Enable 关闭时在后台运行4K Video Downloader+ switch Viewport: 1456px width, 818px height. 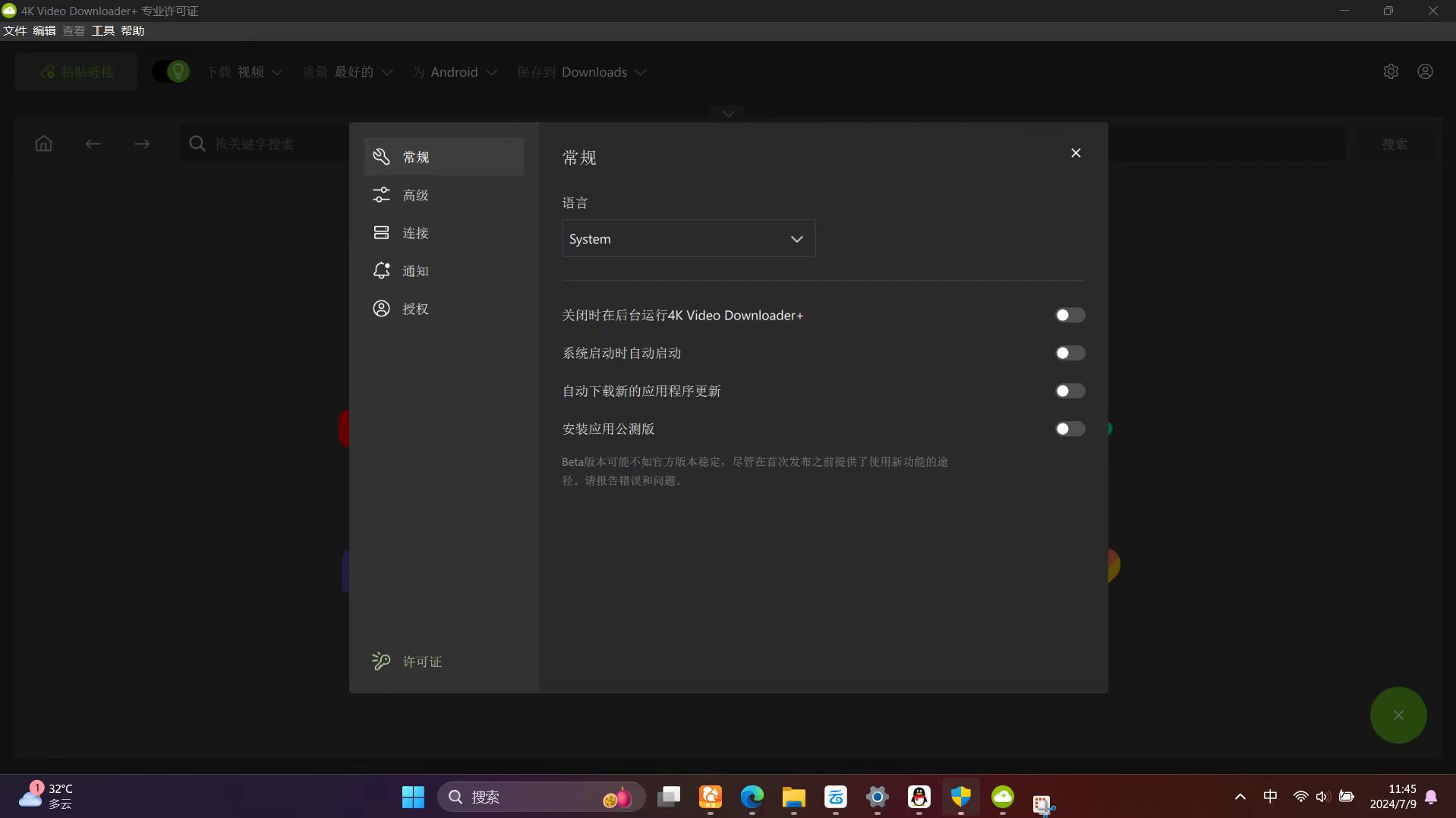tap(1070, 315)
